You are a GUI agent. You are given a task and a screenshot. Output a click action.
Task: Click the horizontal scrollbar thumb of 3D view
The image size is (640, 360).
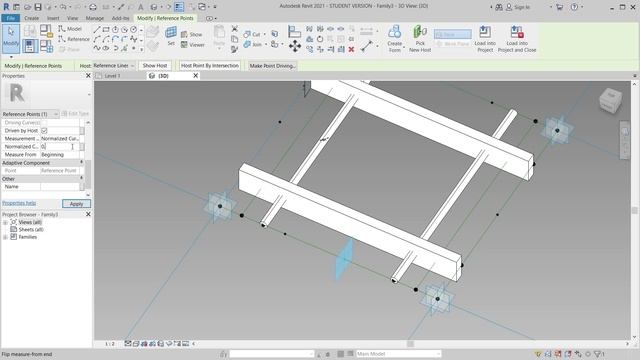coord(410,344)
